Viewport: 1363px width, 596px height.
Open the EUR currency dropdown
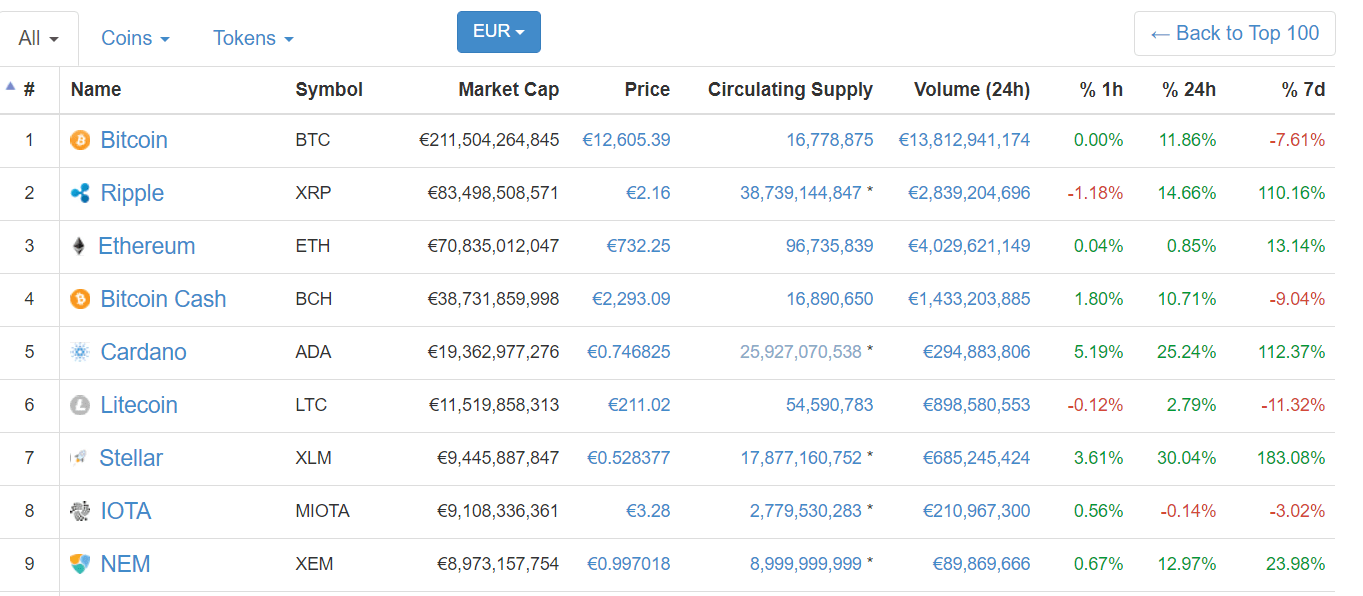coord(498,32)
